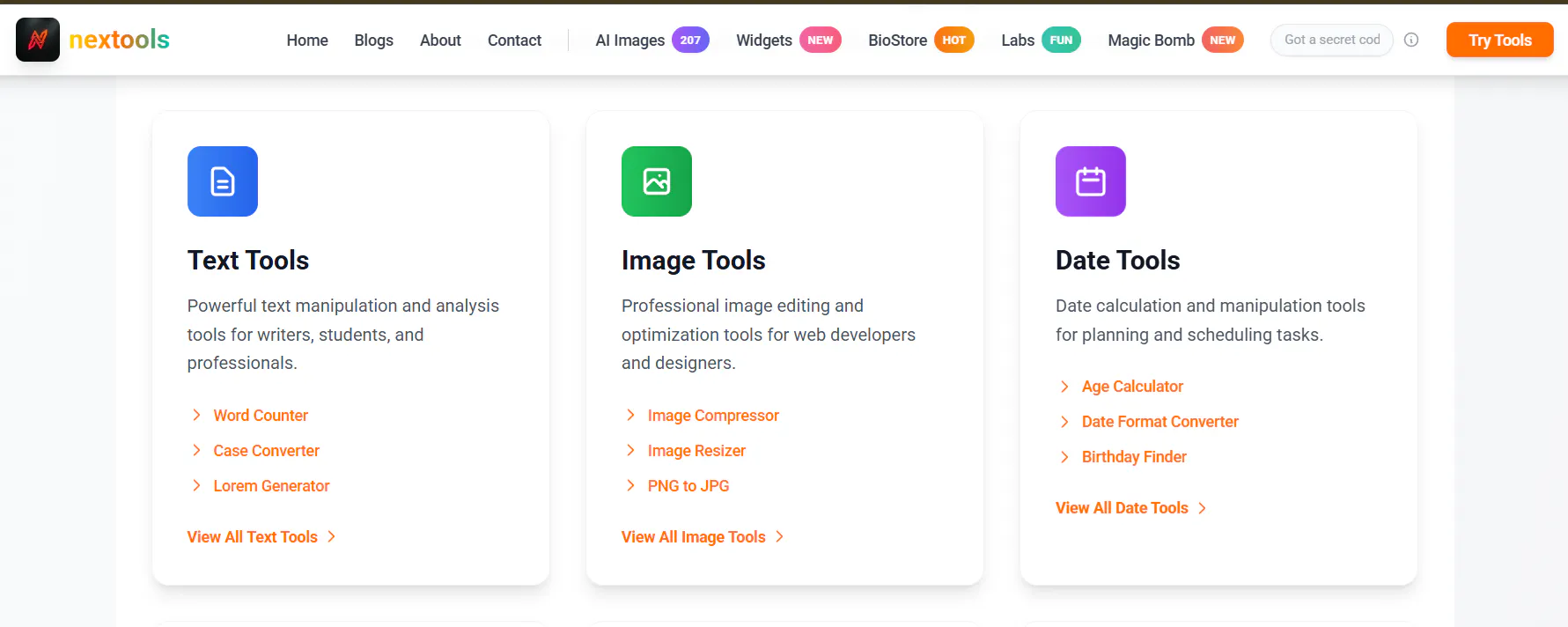
Task: Click chevron before PNG to JPG
Action: (x=630, y=485)
